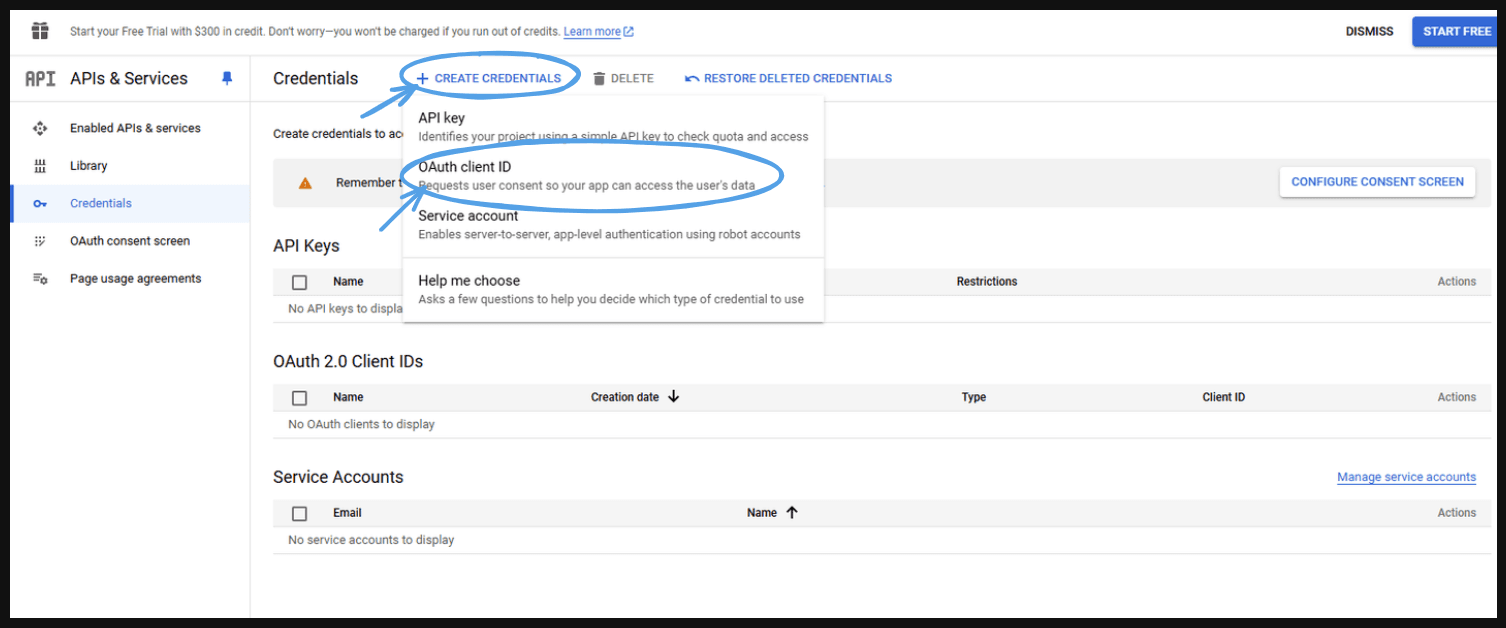Click the Service Accounts section heading
The width and height of the screenshot is (1506, 628).
pos(338,477)
